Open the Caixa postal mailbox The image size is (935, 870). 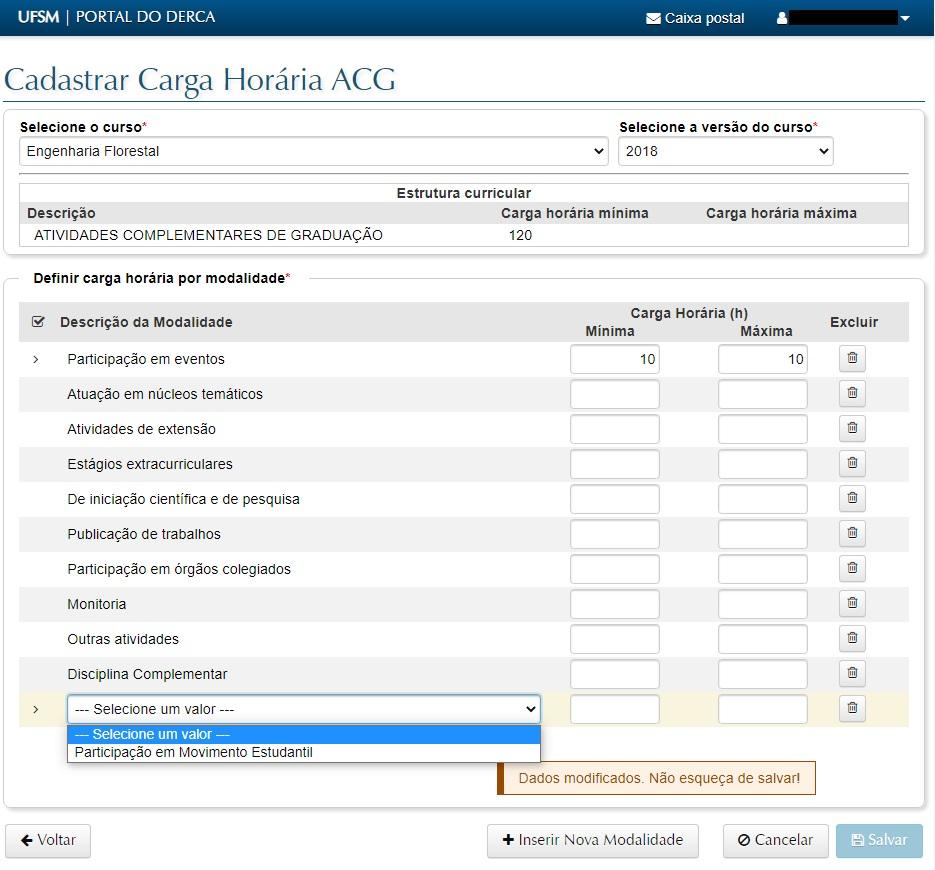(695, 18)
